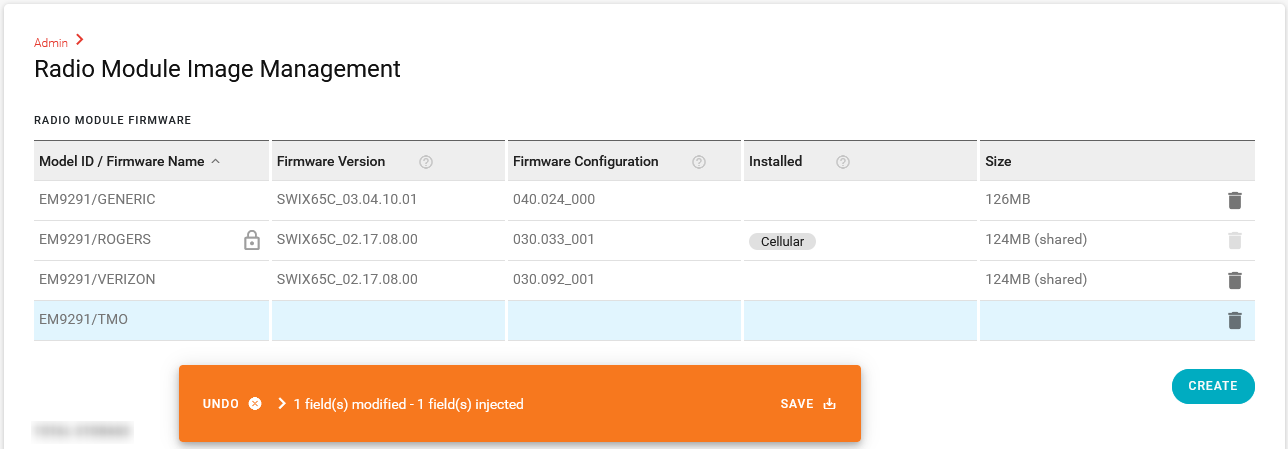
Task: Click the disabled trash icon for ROGERS
Action: point(1234,240)
